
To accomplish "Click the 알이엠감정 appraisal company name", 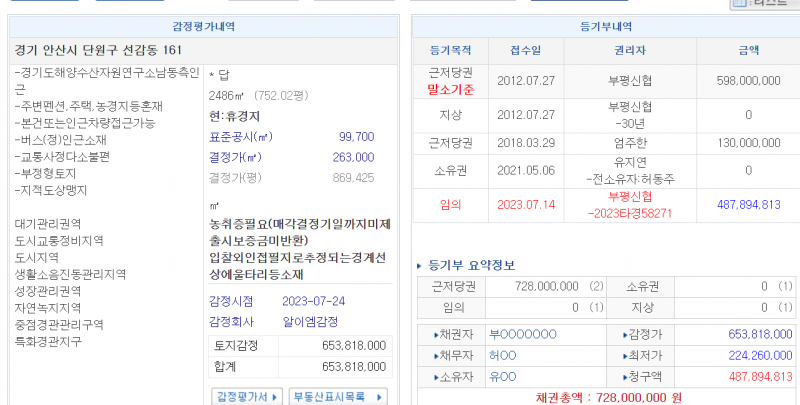I will [x=309, y=322].
